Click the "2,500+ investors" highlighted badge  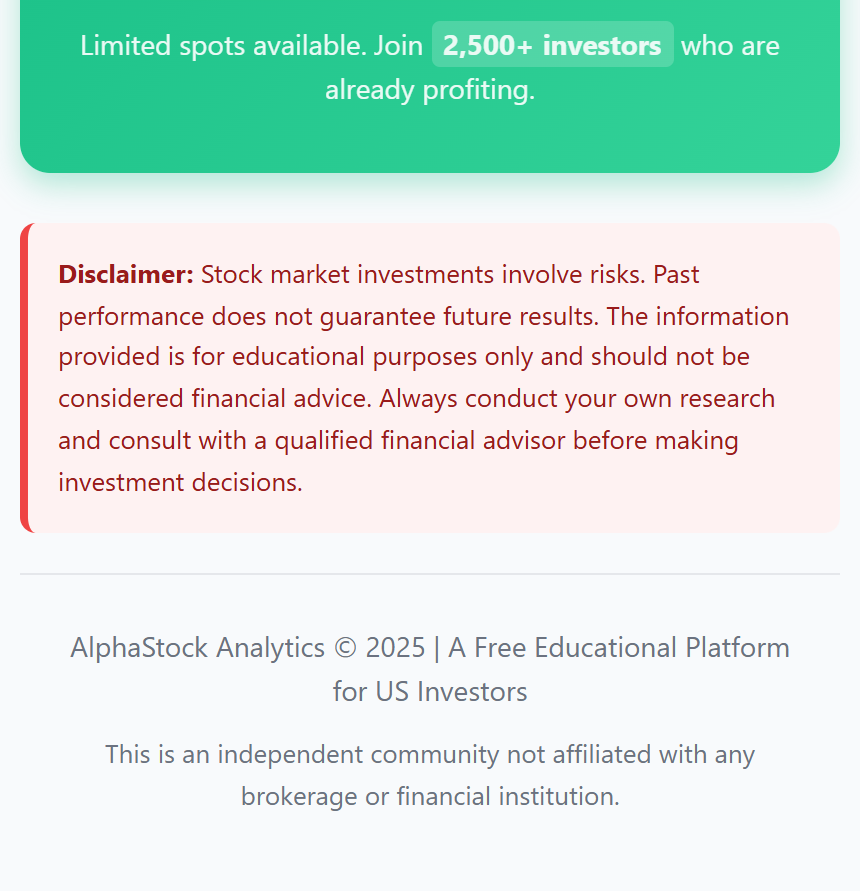point(552,46)
